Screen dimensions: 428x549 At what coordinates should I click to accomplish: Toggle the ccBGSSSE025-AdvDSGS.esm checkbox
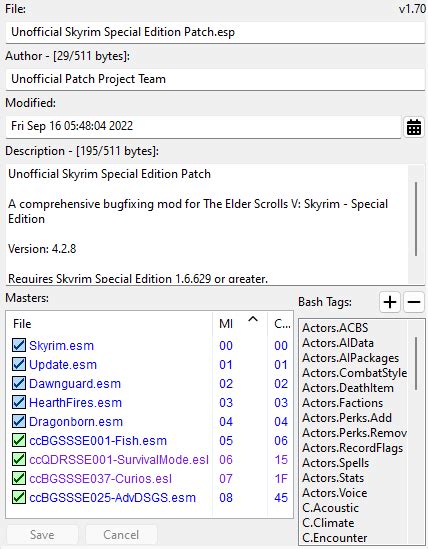19,497
